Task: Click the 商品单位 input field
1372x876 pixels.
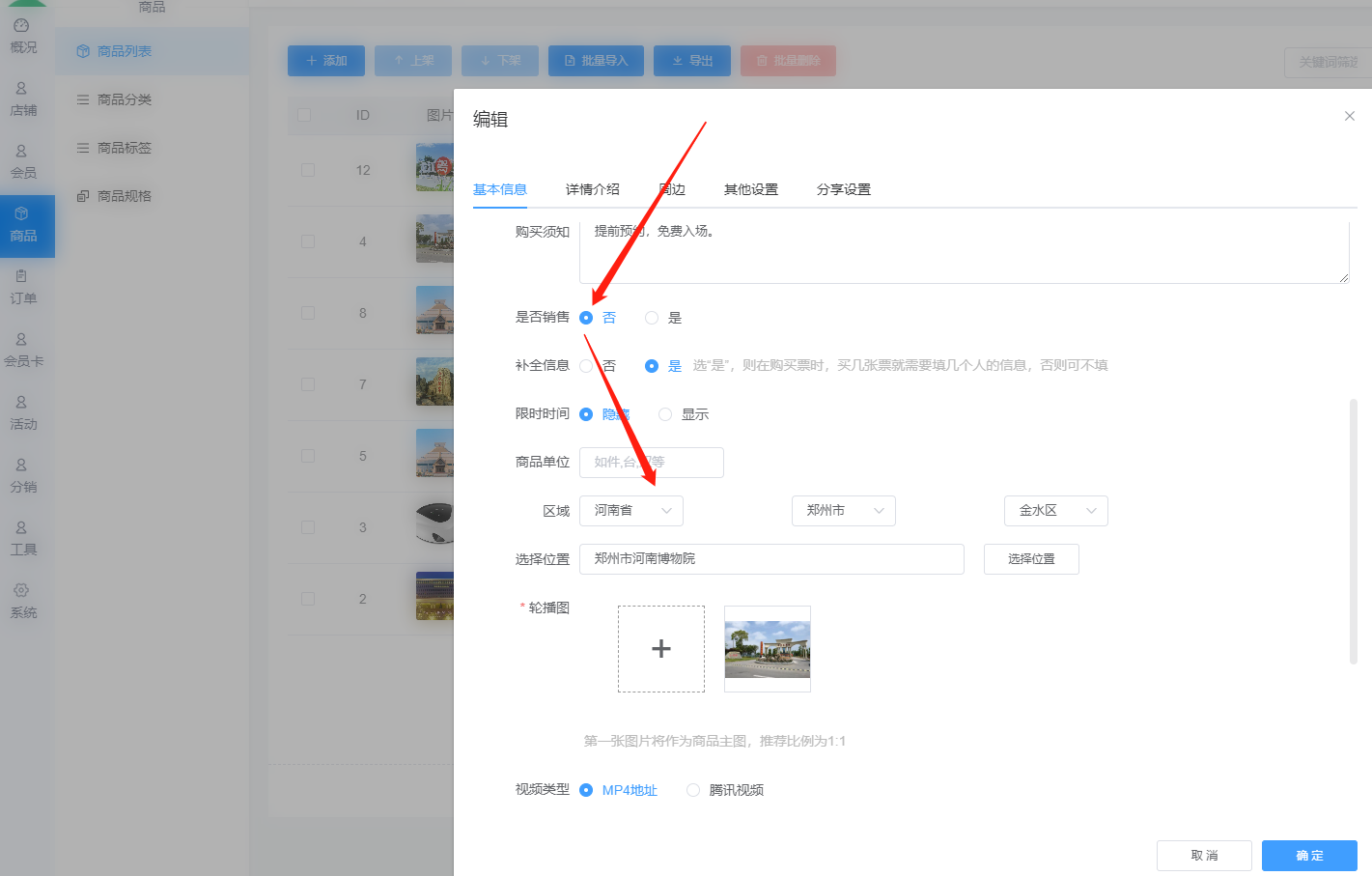Action: coord(652,463)
